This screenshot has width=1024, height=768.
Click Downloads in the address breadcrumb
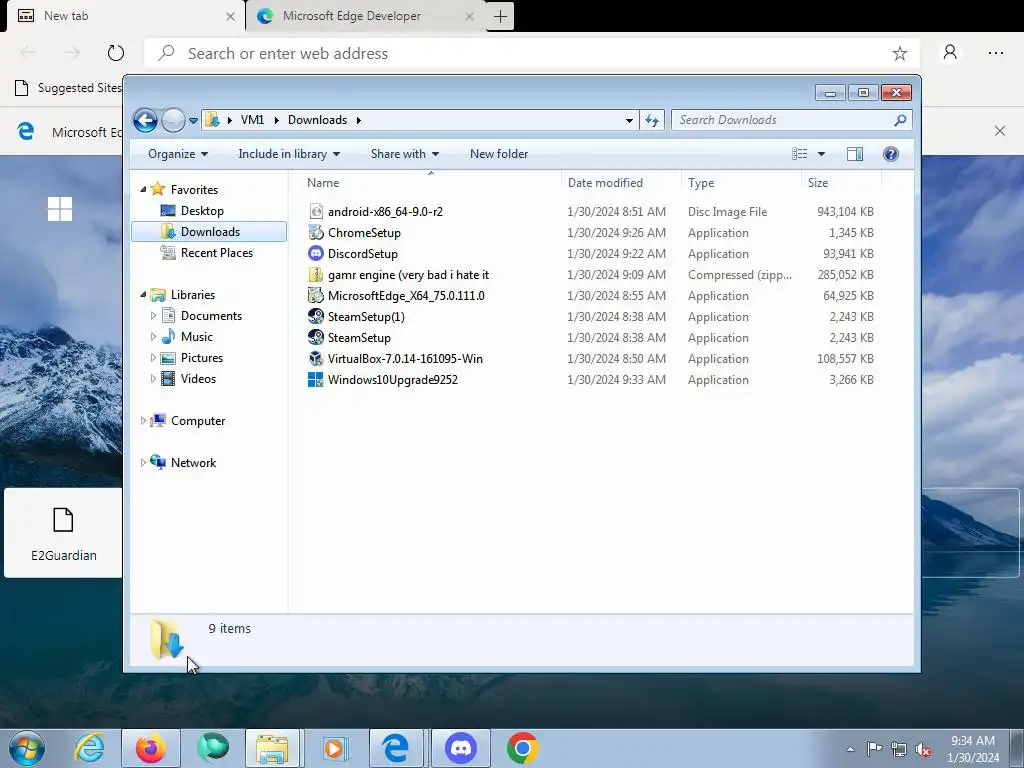pos(317,120)
